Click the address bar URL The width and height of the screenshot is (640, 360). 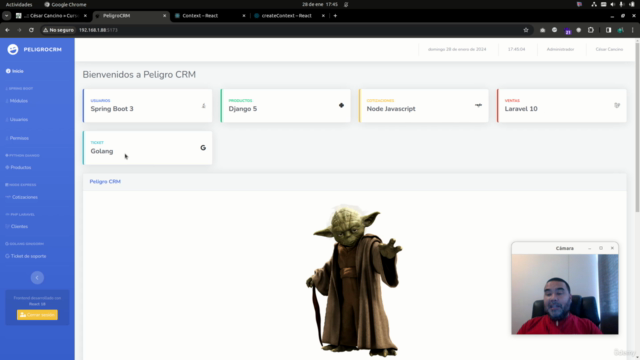[x=98, y=30]
